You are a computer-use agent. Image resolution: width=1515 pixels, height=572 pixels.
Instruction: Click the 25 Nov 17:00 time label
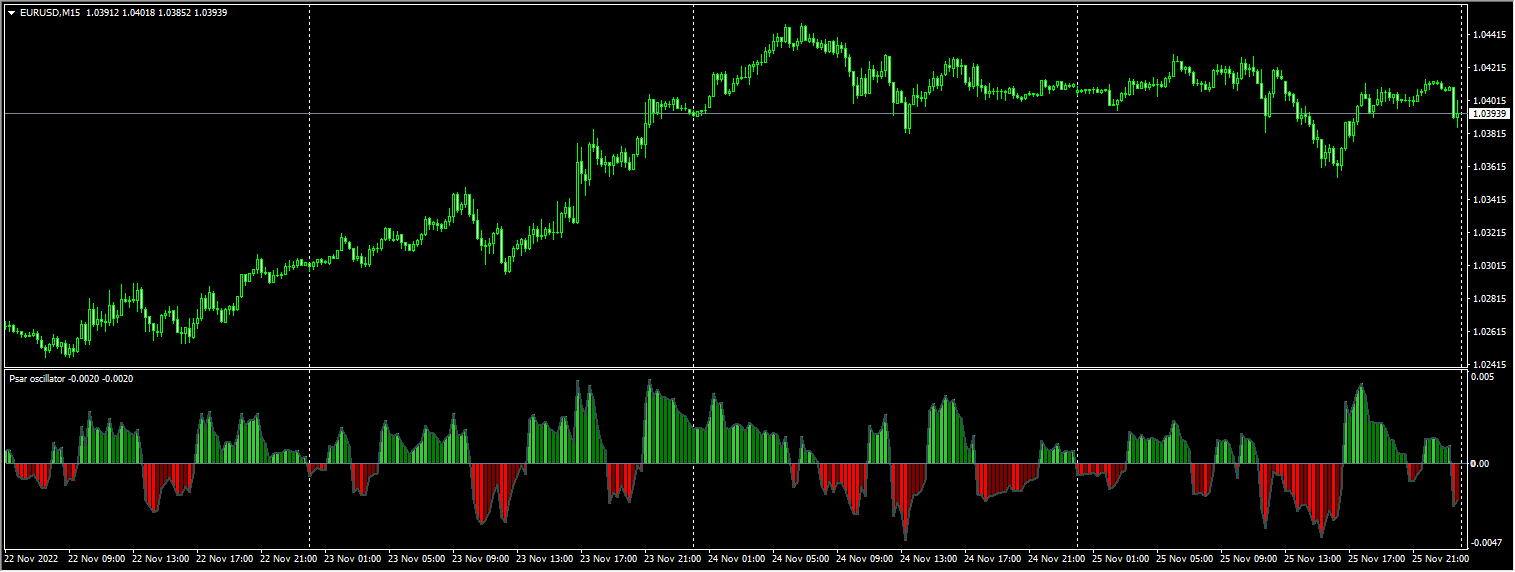pyautogui.click(x=1377, y=559)
